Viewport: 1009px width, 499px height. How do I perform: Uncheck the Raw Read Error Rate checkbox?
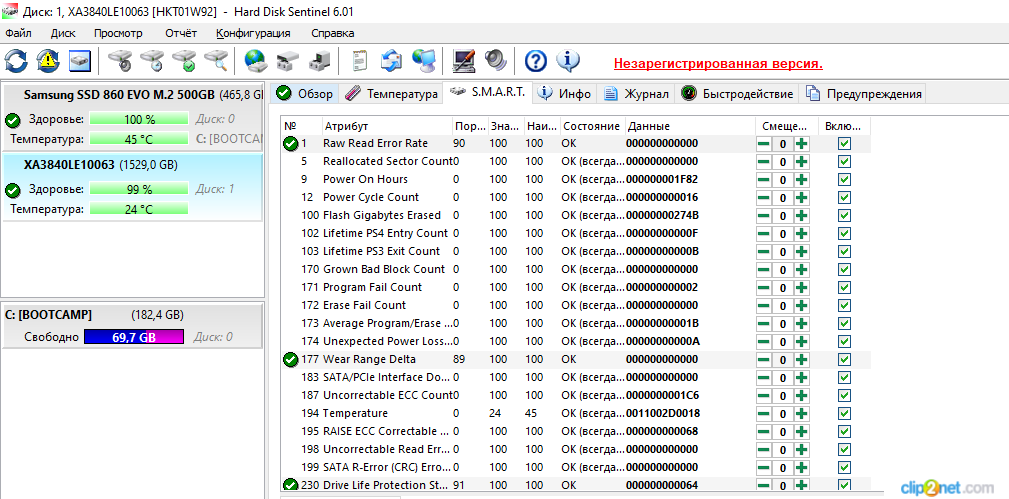click(844, 144)
